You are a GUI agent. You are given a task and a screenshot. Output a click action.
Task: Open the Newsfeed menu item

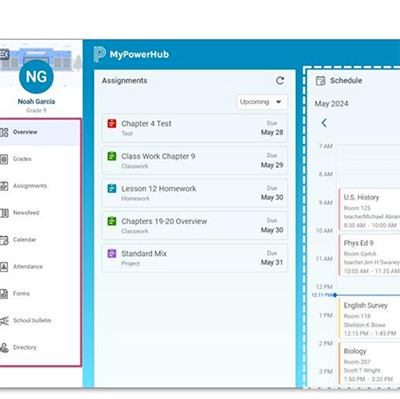39,213
